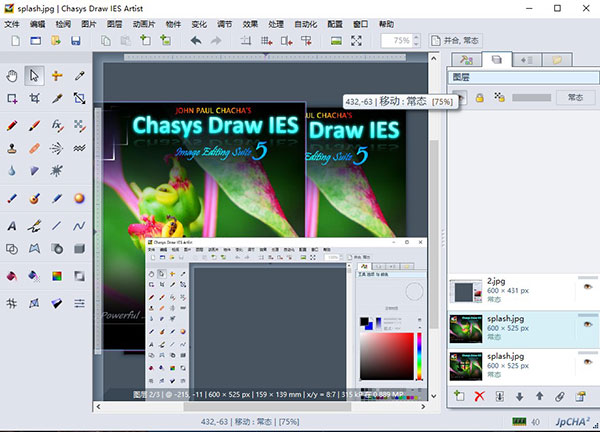Image resolution: width=600 pixels, height=432 pixels.
Task: Select the paint bucket Fill tool
Action: (12, 276)
